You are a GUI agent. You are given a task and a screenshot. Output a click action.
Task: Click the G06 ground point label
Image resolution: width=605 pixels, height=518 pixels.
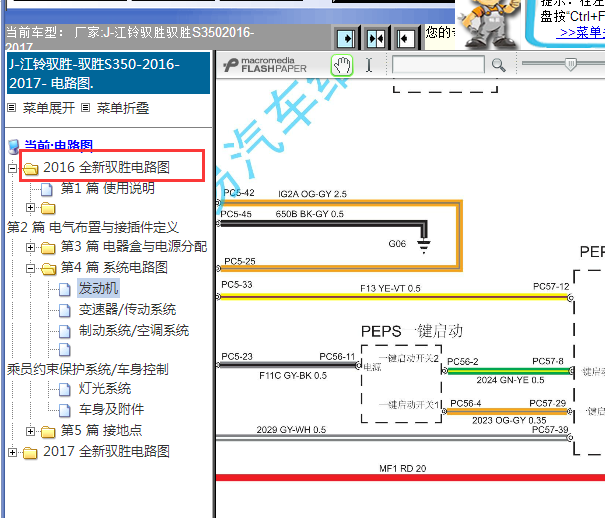tap(397, 244)
